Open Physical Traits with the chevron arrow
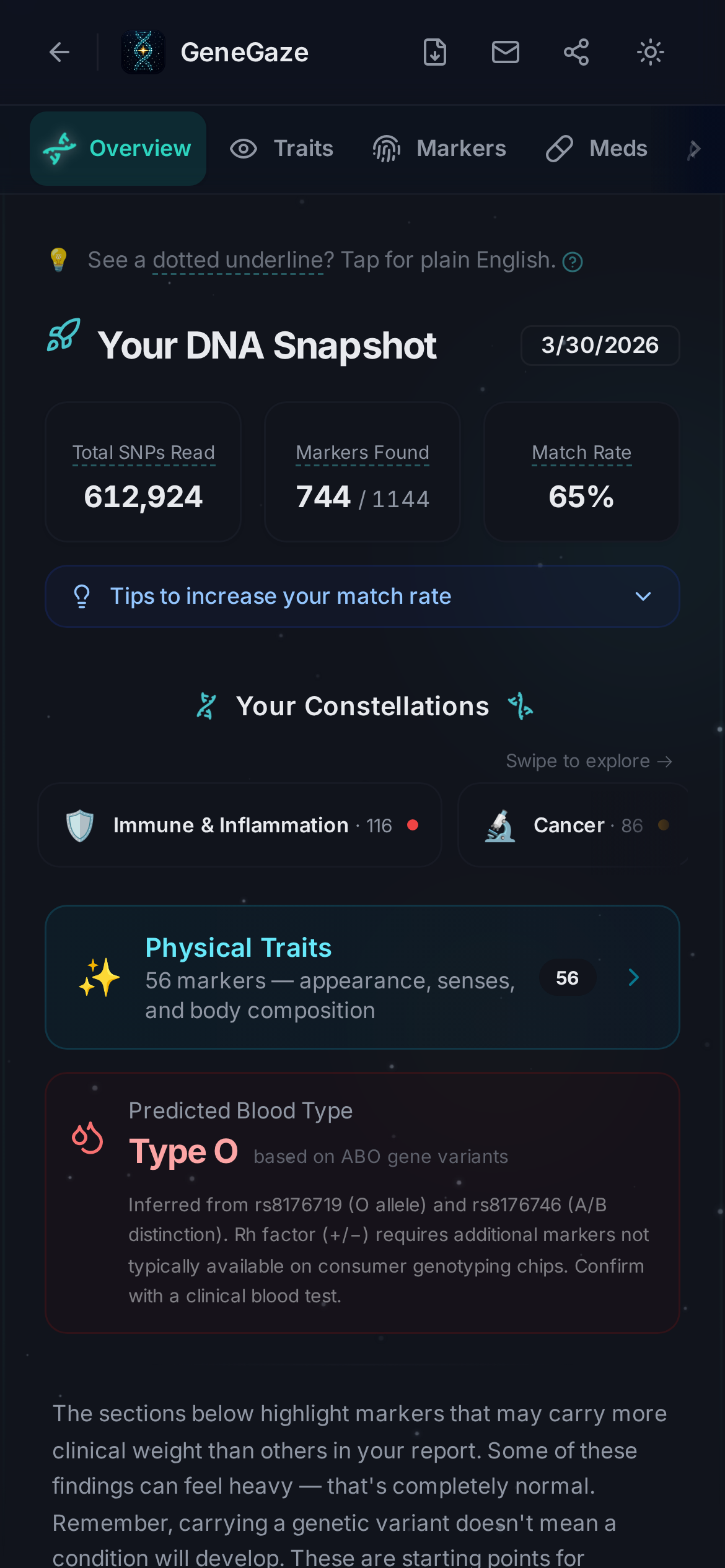Image resolution: width=725 pixels, height=1568 pixels. click(x=633, y=977)
